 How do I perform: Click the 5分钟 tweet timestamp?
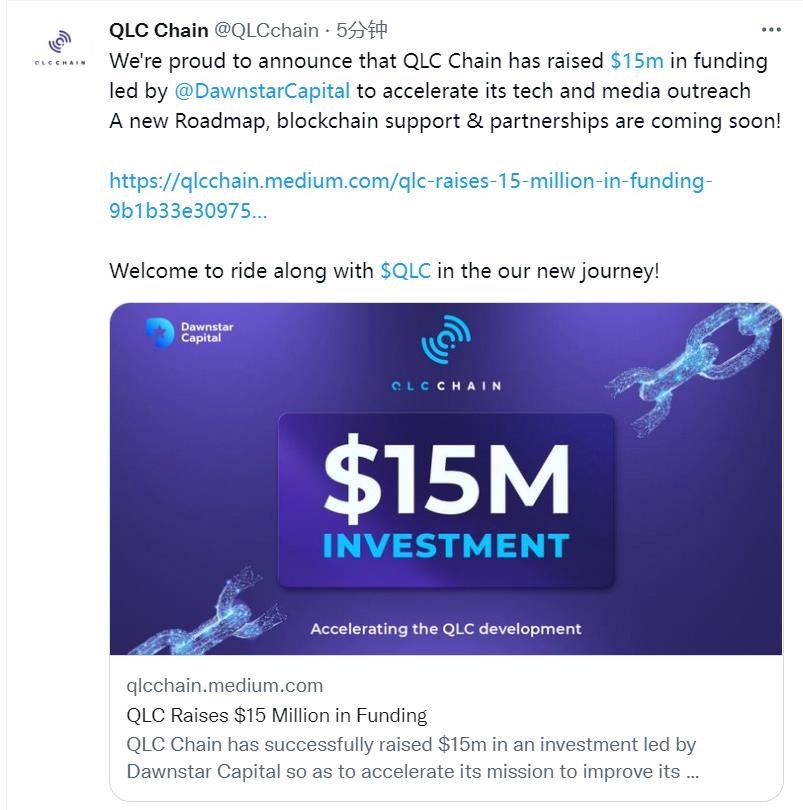tap(363, 30)
